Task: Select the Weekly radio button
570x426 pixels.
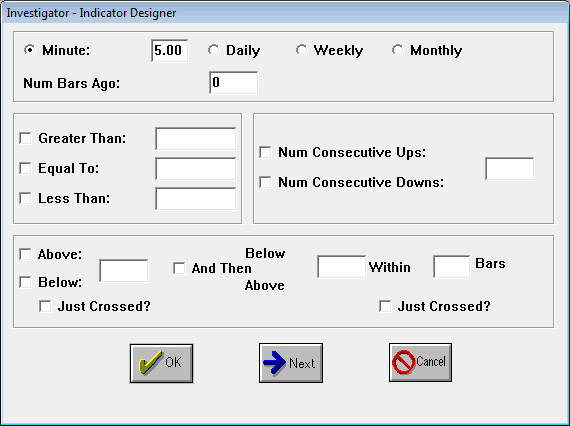Action: (x=301, y=50)
